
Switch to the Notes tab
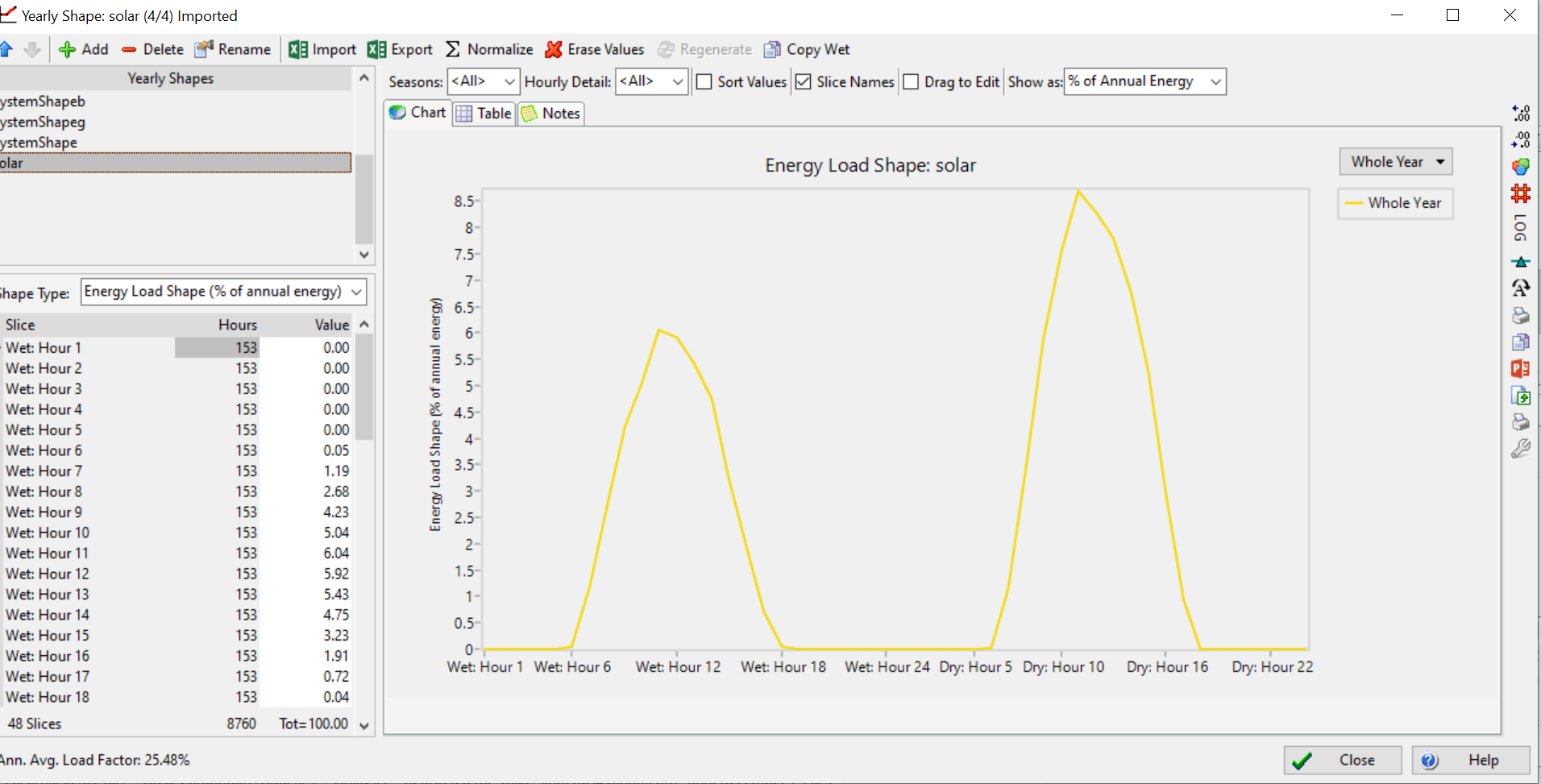pyautogui.click(x=550, y=114)
